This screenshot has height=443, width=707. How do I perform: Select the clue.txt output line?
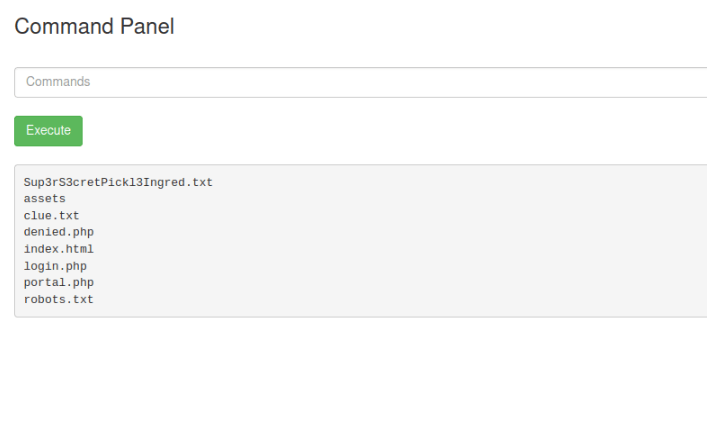(51, 216)
